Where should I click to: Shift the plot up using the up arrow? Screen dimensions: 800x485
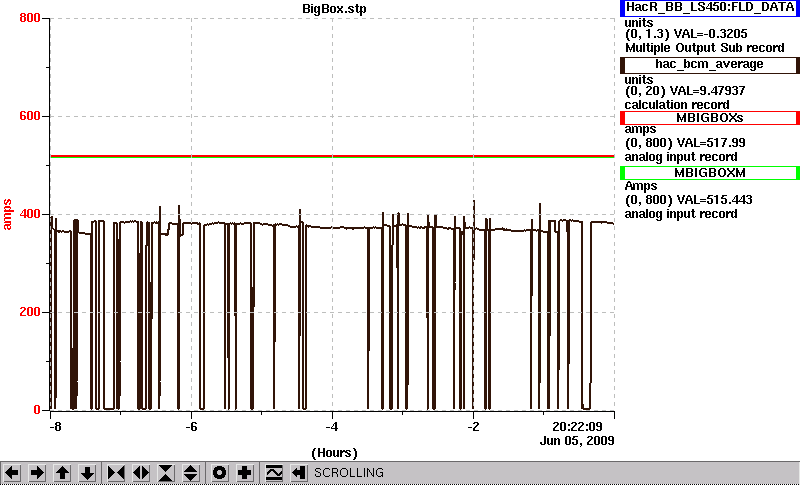coord(62,473)
